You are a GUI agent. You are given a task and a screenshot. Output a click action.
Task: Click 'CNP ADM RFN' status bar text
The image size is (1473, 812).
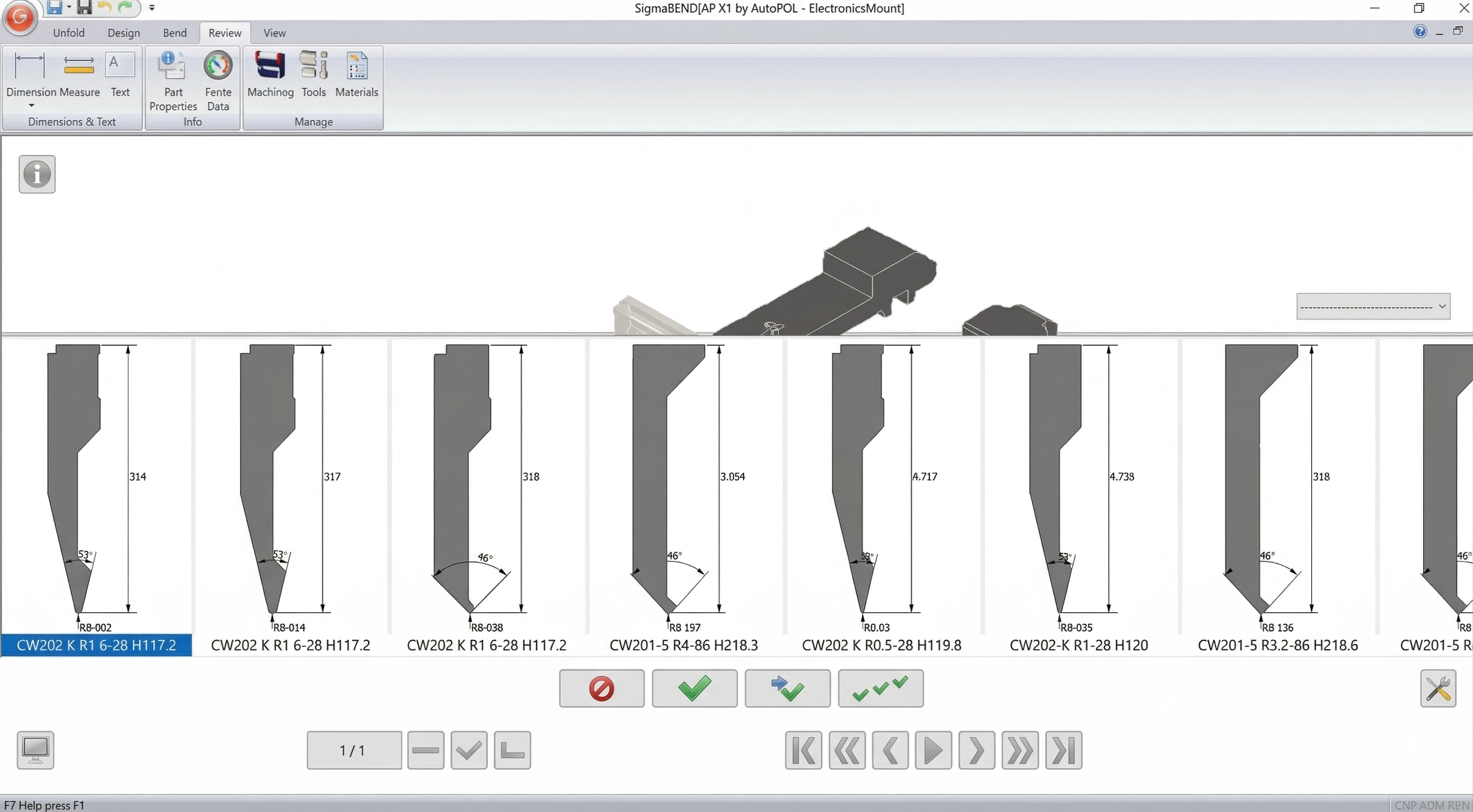point(1431,805)
